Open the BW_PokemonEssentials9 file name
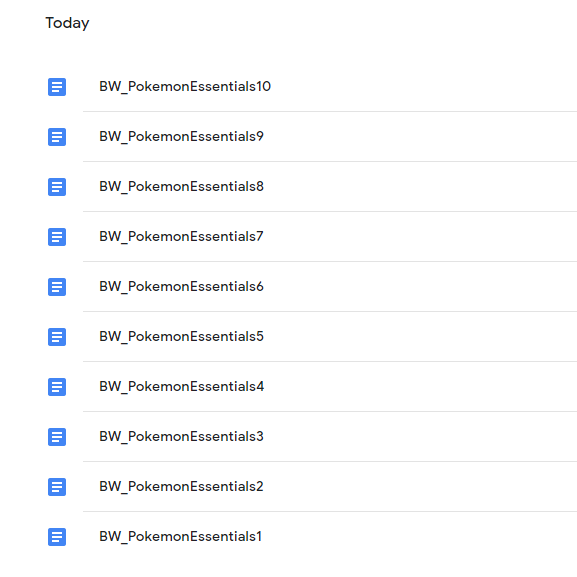The height and width of the screenshot is (577, 577). pos(181,137)
